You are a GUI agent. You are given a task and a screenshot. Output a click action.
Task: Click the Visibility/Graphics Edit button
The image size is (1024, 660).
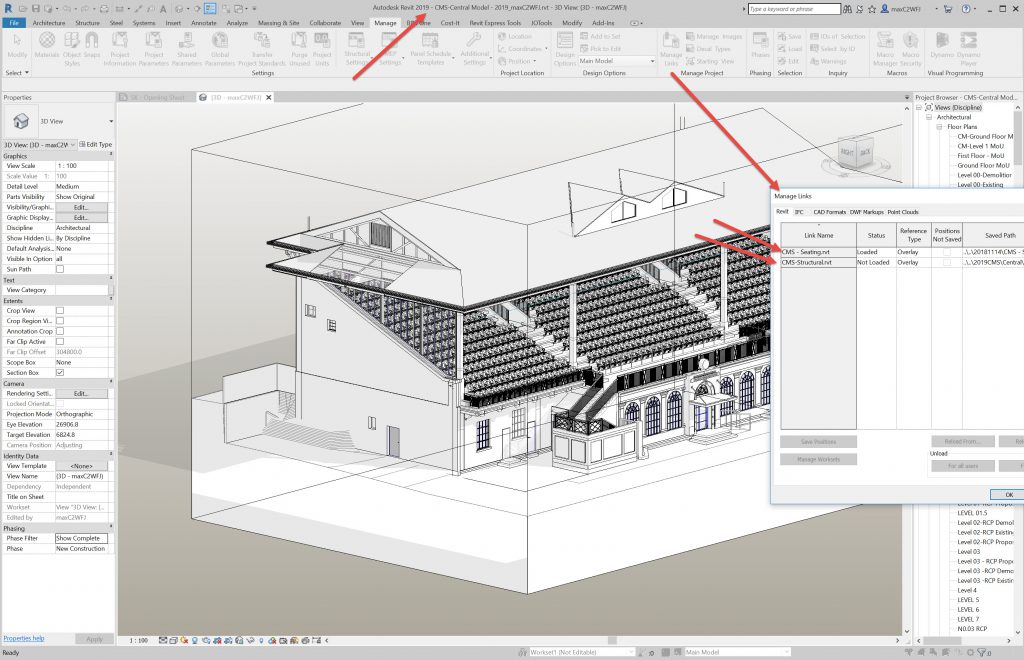[81, 207]
